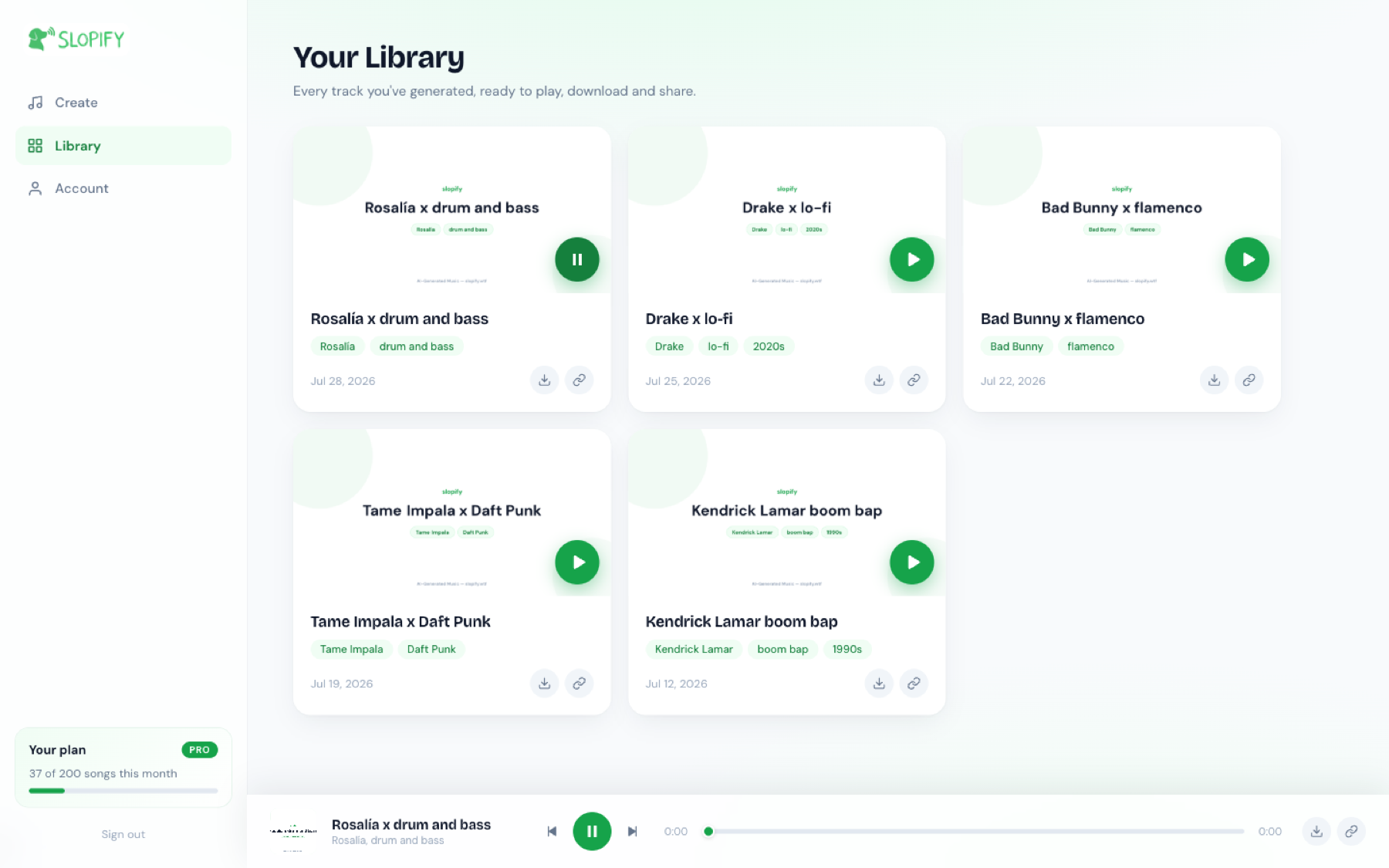This screenshot has width=1389, height=868.
Task: Click the 2020s tag
Action: pyautogui.click(x=769, y=346)
